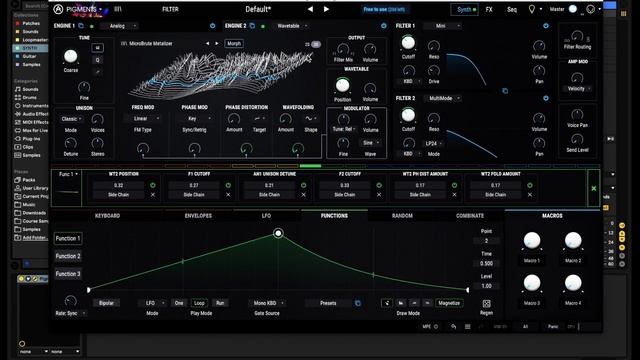Open the FX page tab

coord(489,9)
